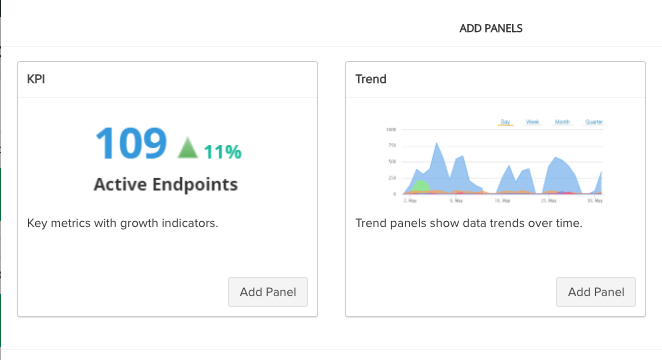This screenshot has width=662, height=360.
Task: Click the 11% growth indicator
Action: tap(222, 152)
